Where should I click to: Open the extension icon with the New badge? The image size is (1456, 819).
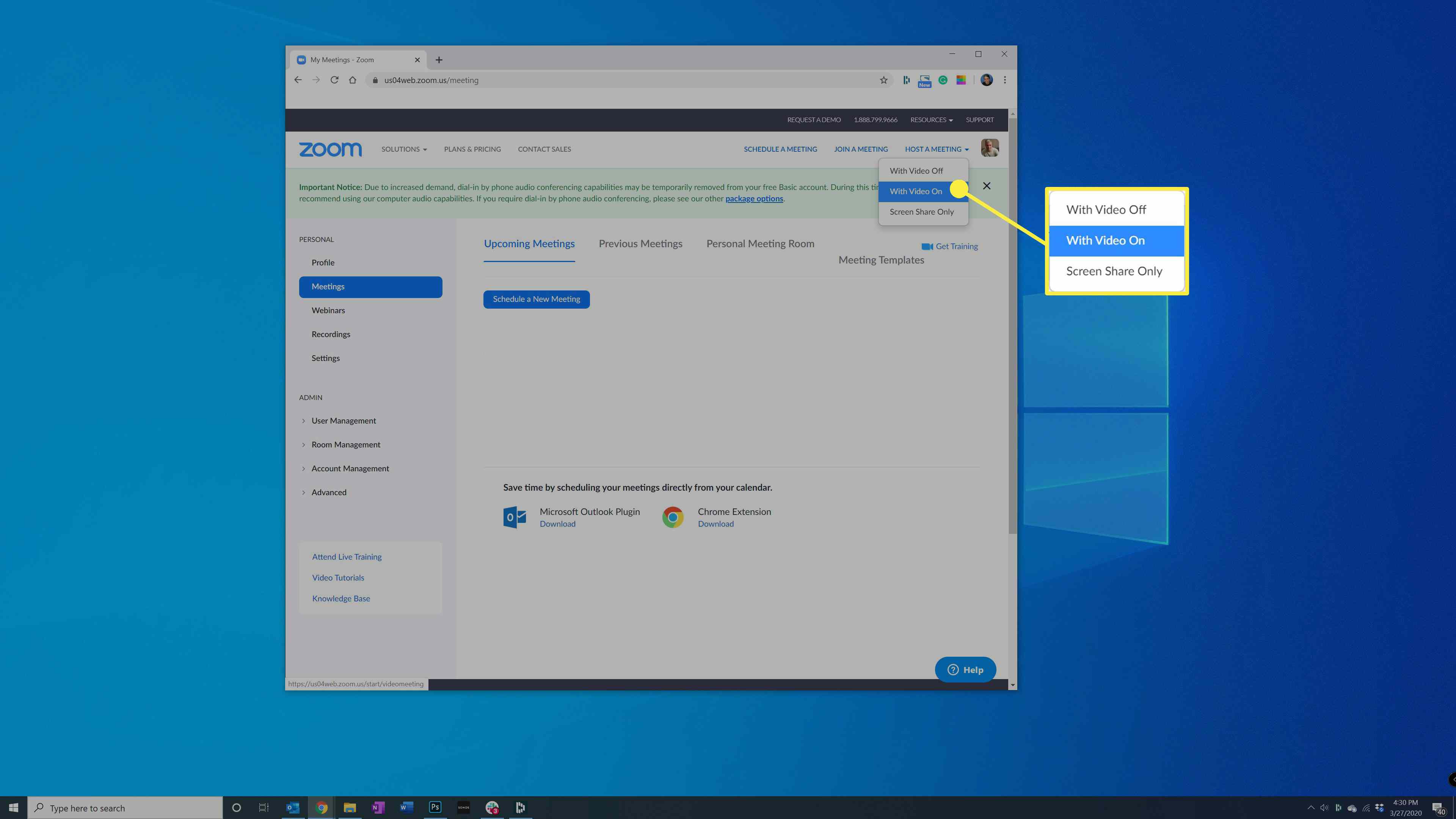tap(925, 81)
